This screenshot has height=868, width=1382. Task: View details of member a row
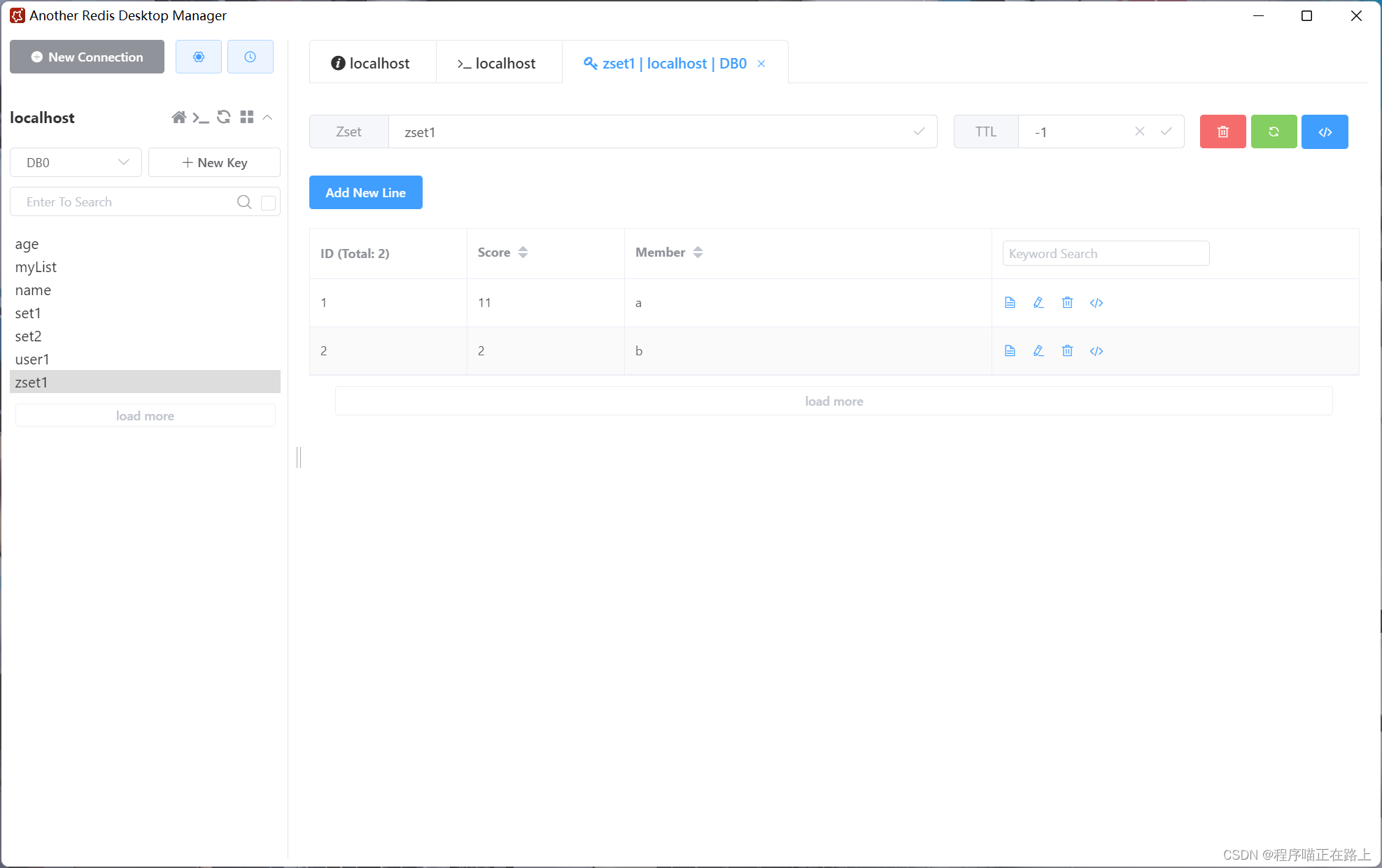click(1010, 303)
